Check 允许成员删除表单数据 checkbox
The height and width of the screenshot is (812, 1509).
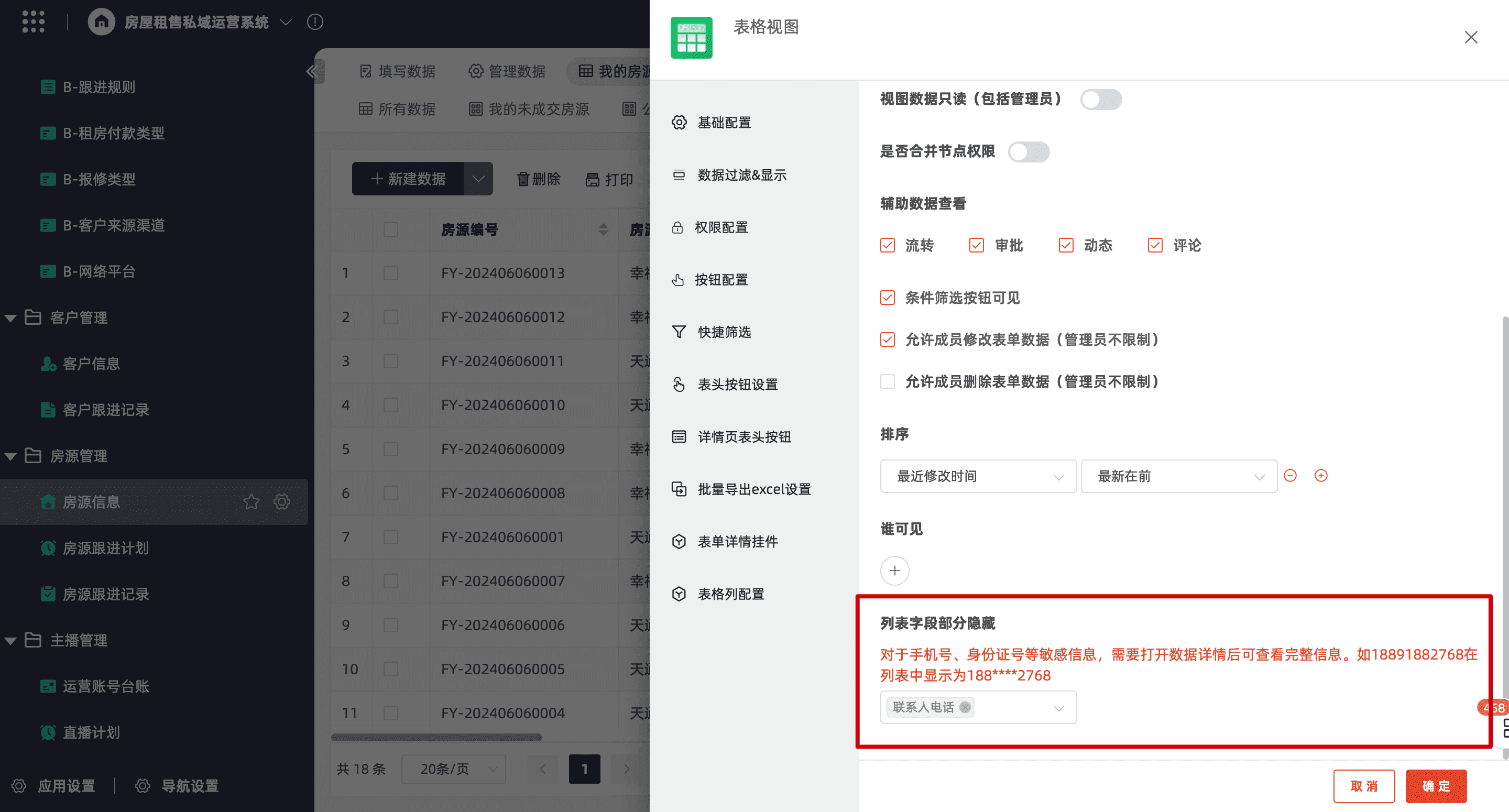pyautogui.click(x=888, y=381)
